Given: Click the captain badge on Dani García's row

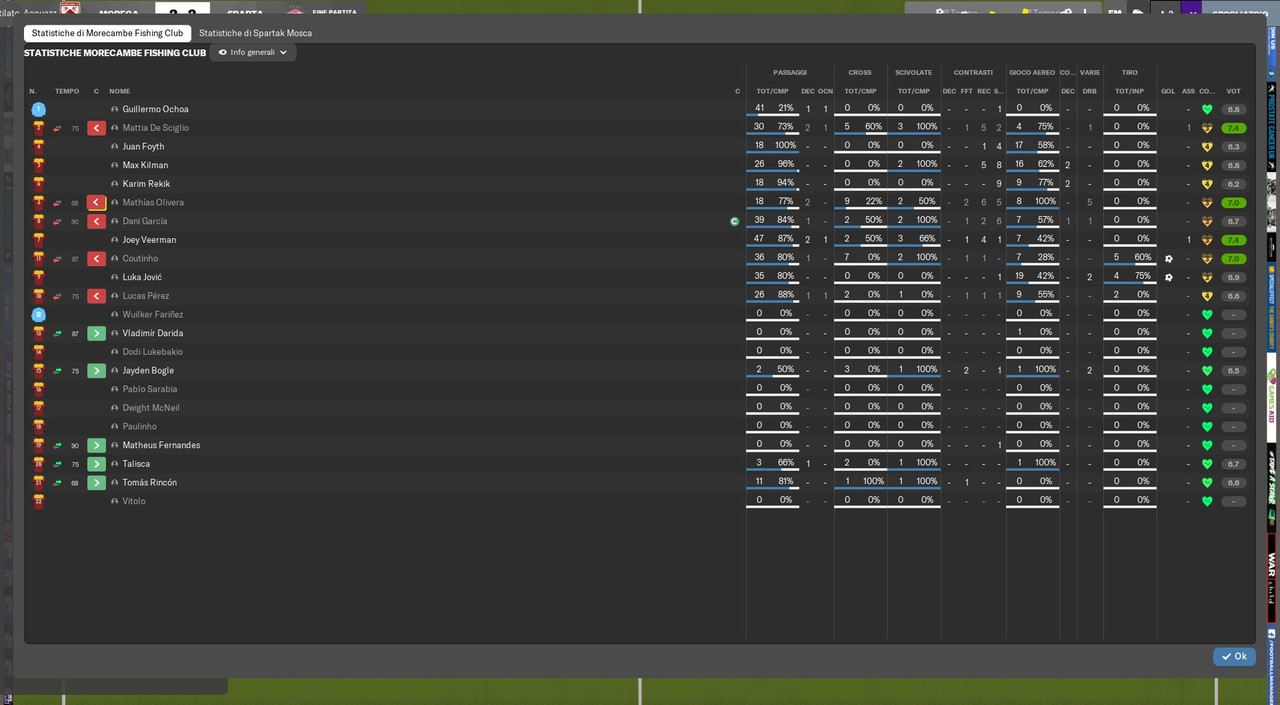Looking at the screenshot, I should 735,221.
